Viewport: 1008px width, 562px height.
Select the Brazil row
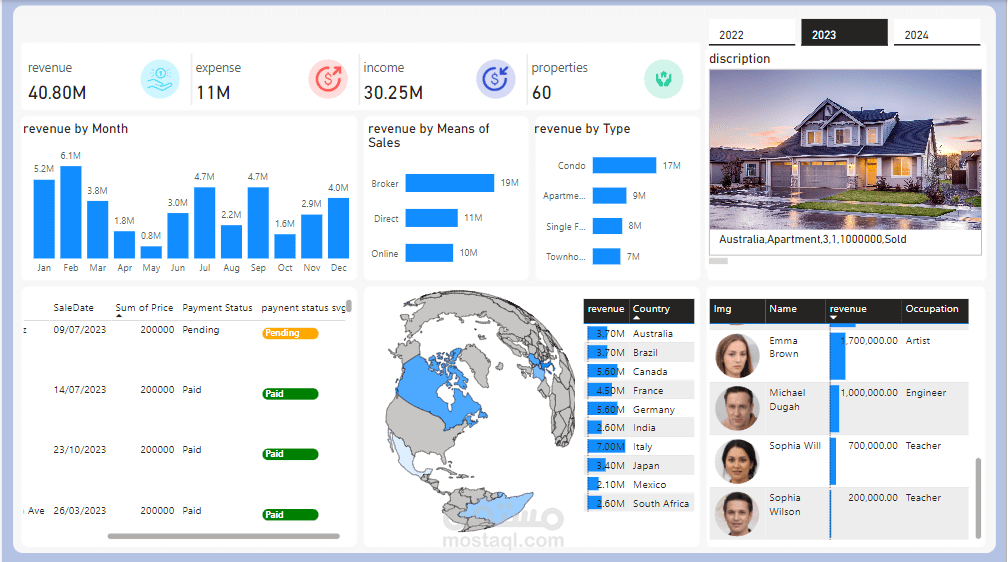click(639, 352)
